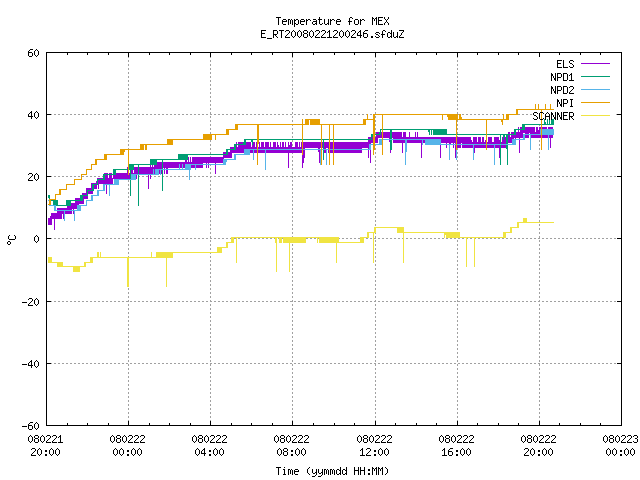The image size is (640, 480).
Task: Click the 080221 20:00 x-axis tick label
Action: 45,446
